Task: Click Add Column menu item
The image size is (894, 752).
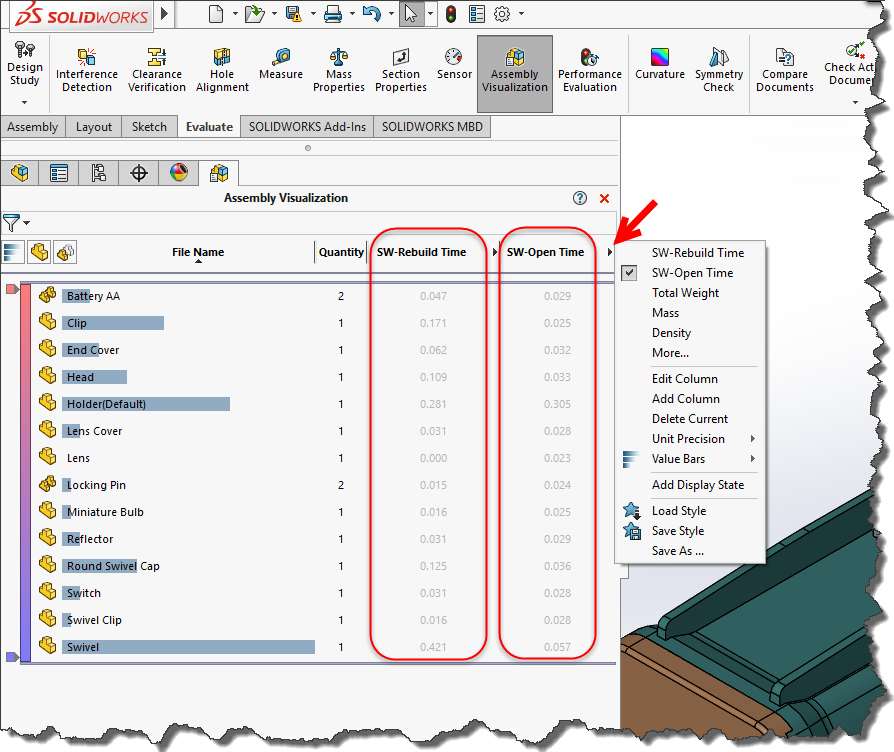Action: (685, 399)
